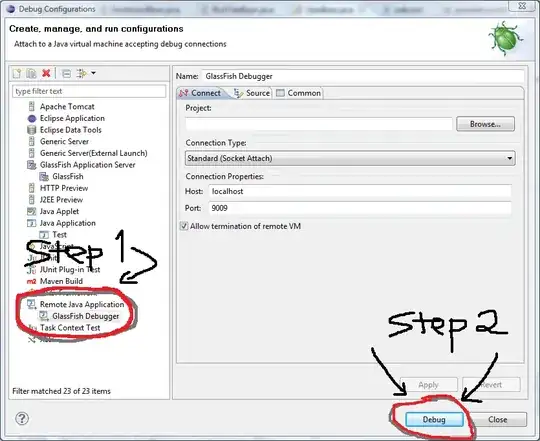Select the Test Java application configuration
Screen dimensions: 540x441
(59, 235)
